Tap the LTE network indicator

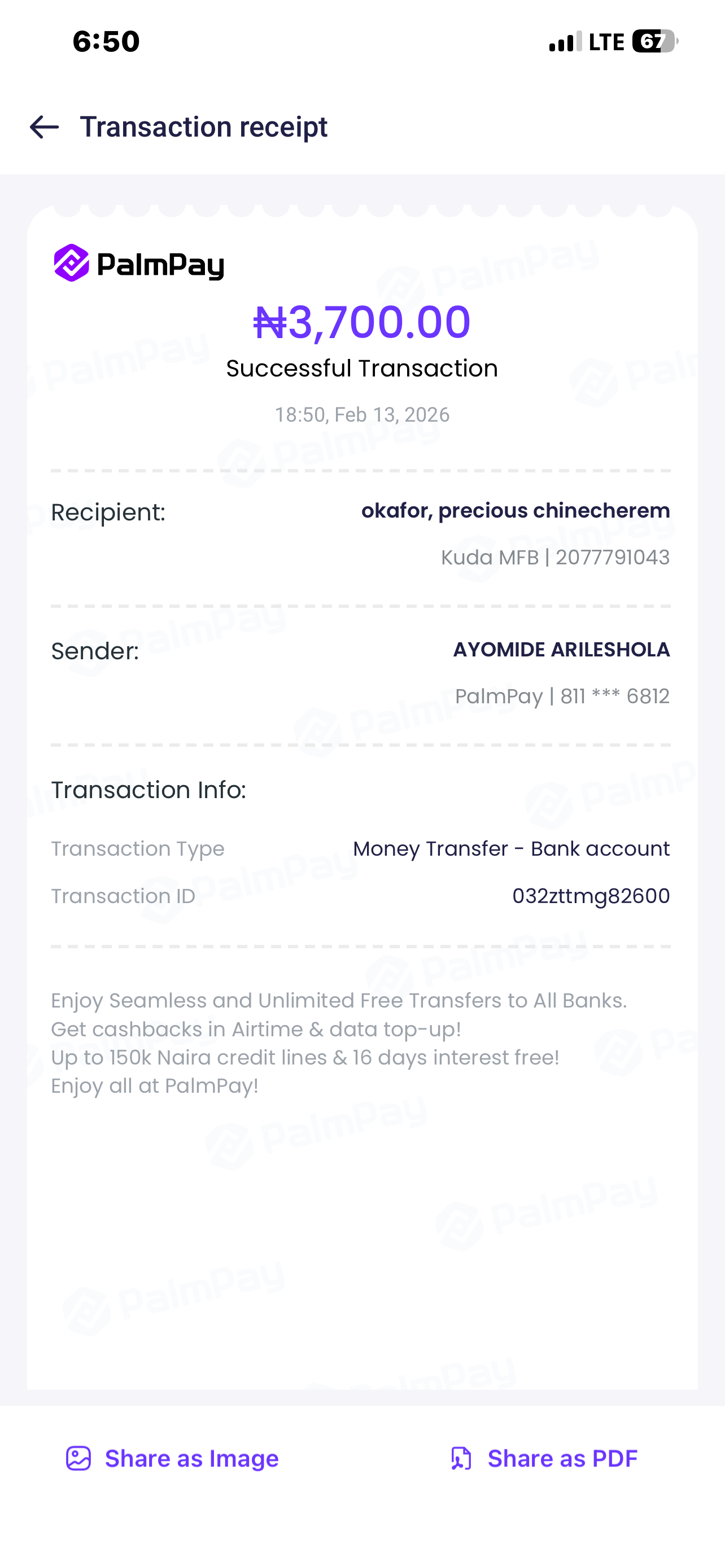[x=606, y=41]
